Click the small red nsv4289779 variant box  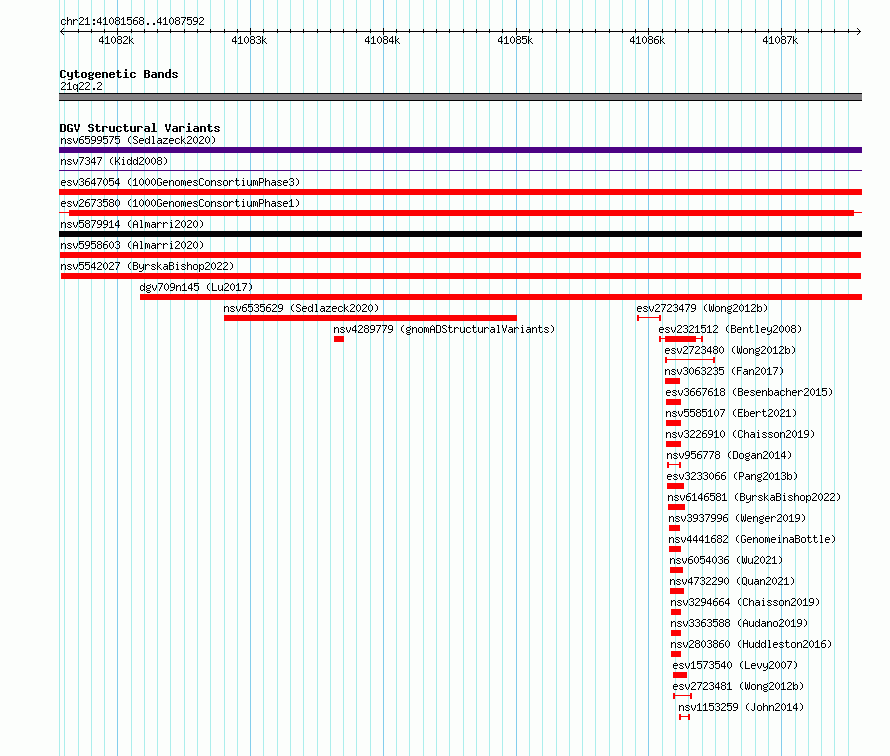339,339
